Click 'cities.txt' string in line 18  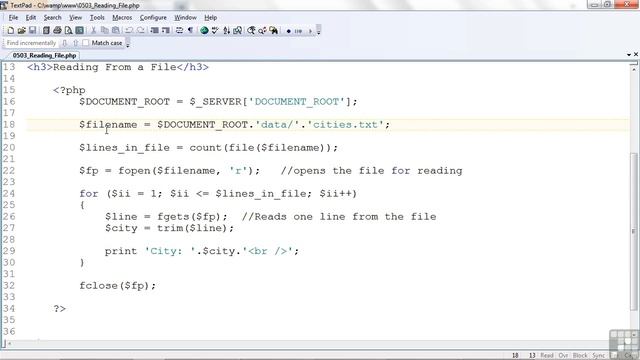tap(345, 125)
